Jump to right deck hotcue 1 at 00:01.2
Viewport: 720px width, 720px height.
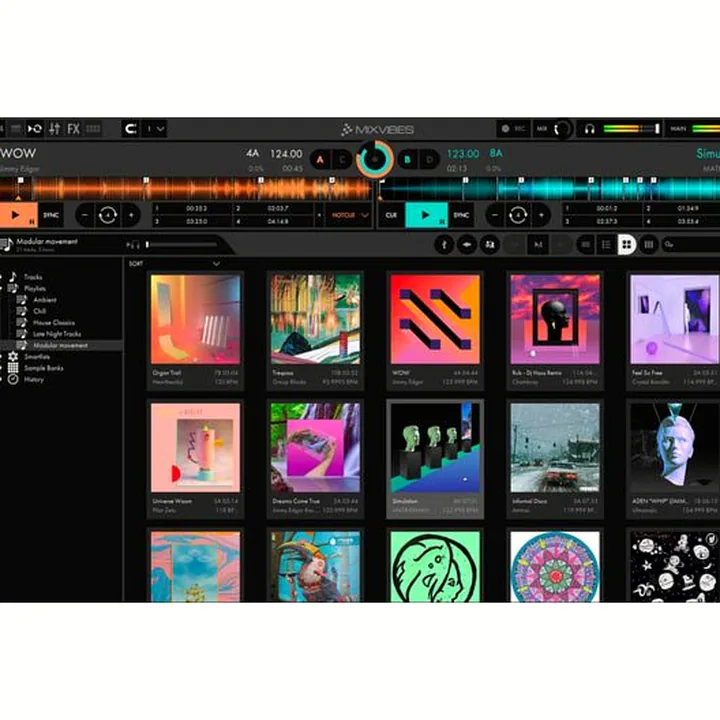[603, 208]
